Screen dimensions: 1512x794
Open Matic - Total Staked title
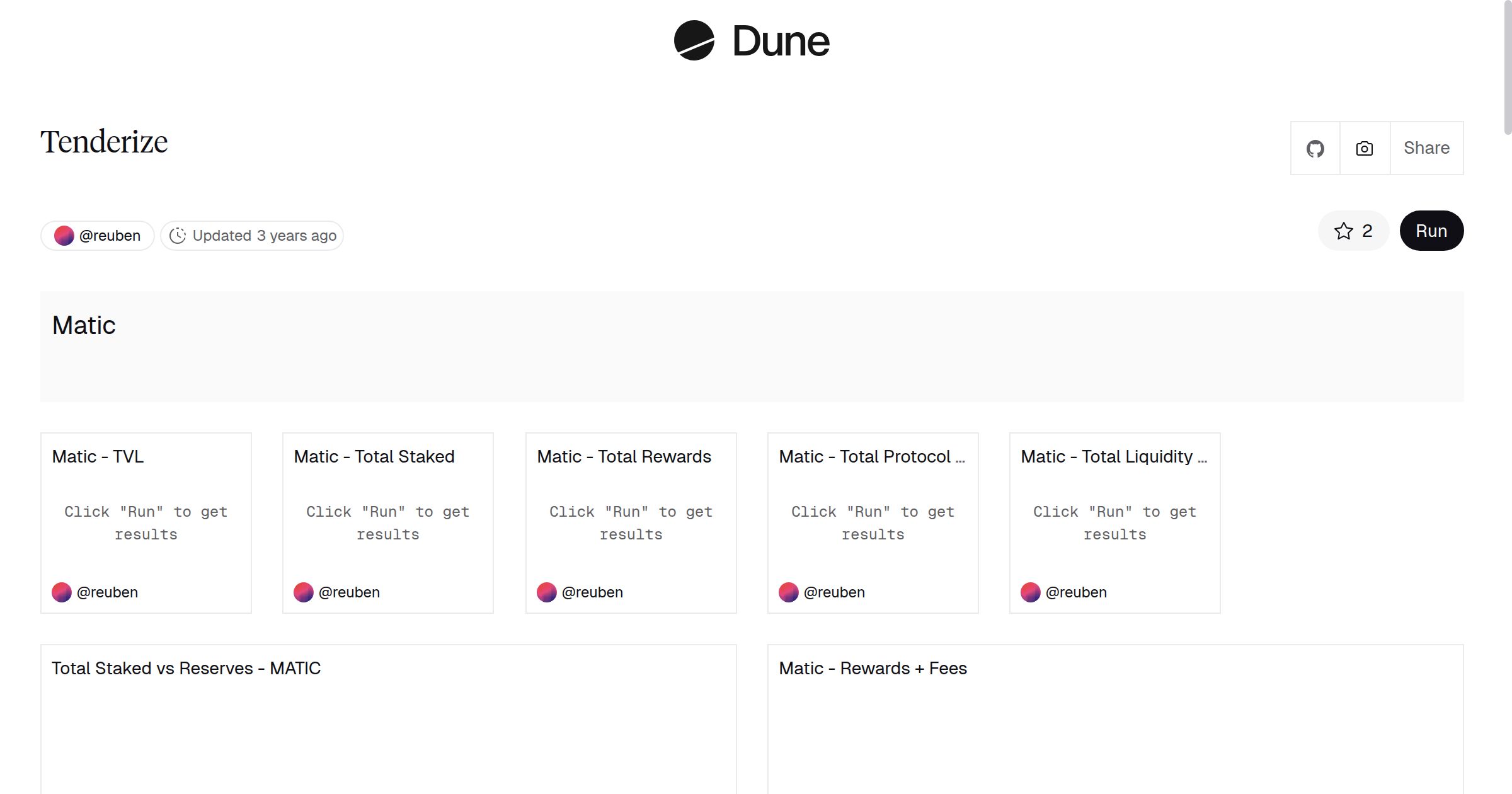[374, 456]
